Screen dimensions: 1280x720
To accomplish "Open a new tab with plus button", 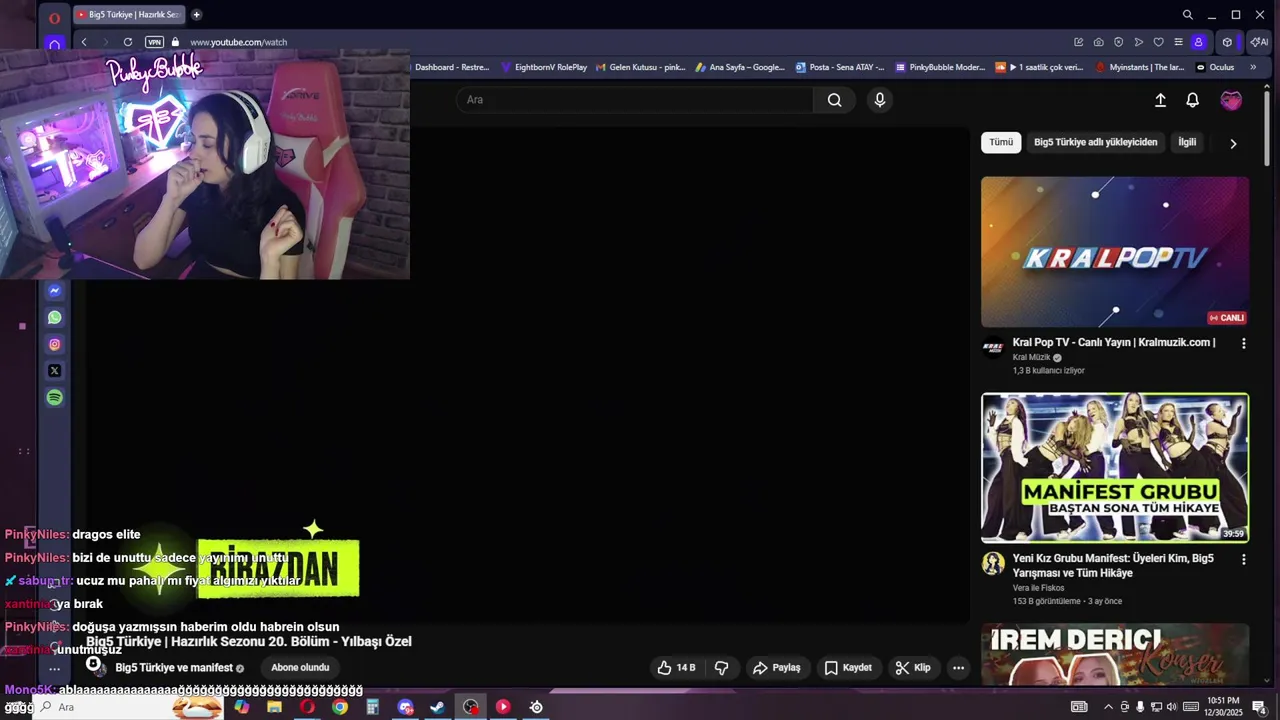I will point(196,15).
